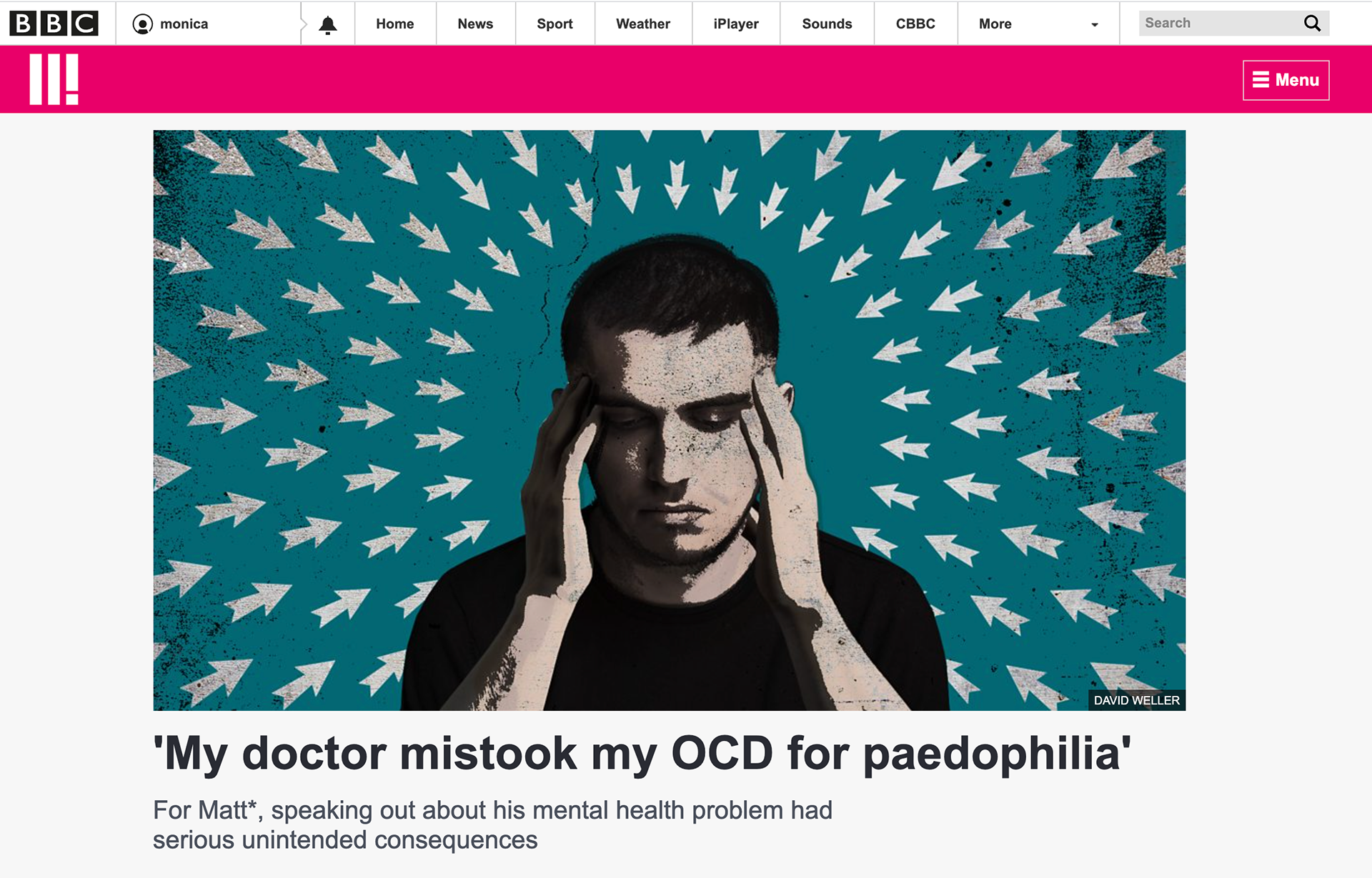Click the BBC logo
1372x878 pixels.
[x=54, y=24]
